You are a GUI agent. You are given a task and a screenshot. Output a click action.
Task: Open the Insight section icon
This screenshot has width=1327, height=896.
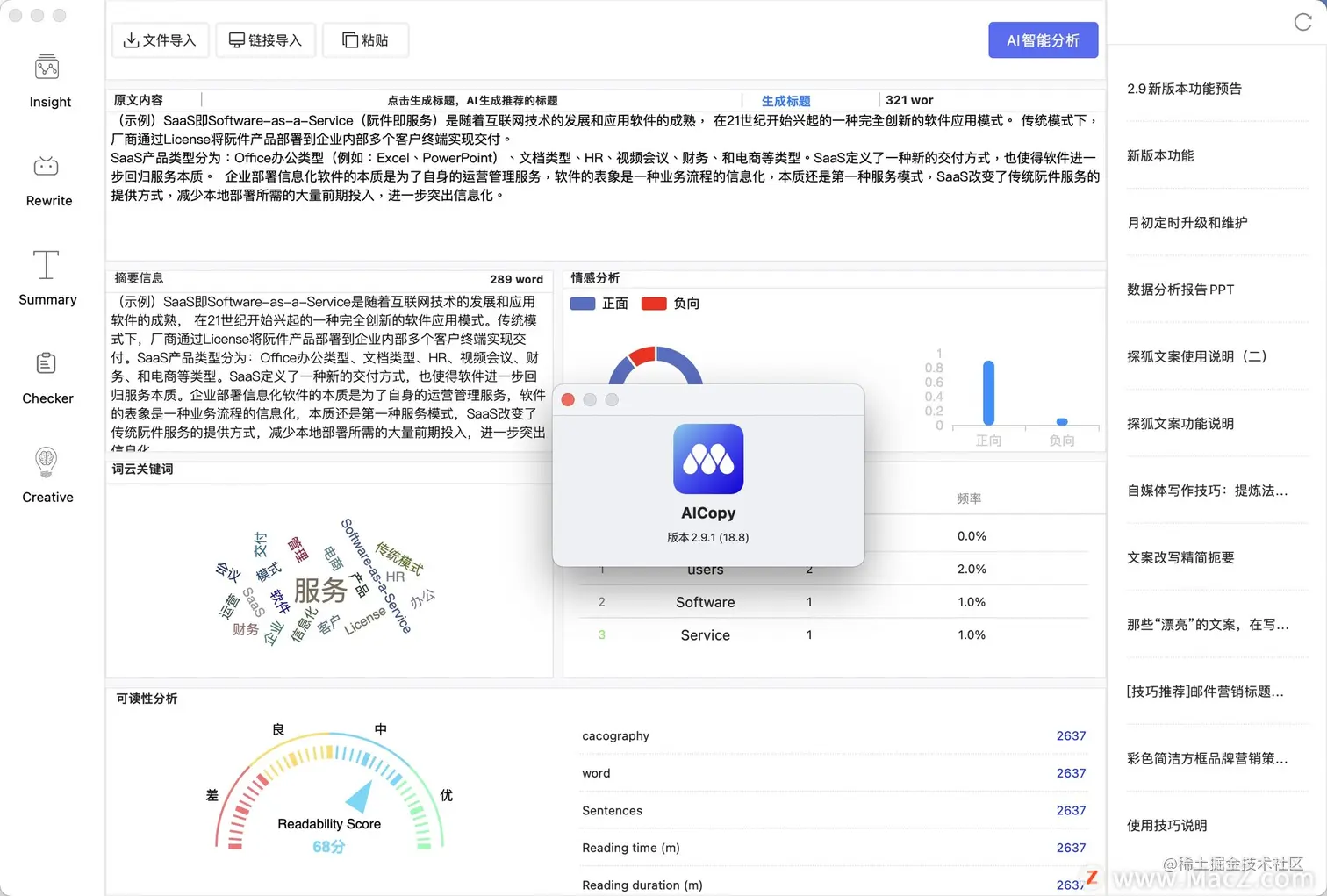[x=47, y=68]
